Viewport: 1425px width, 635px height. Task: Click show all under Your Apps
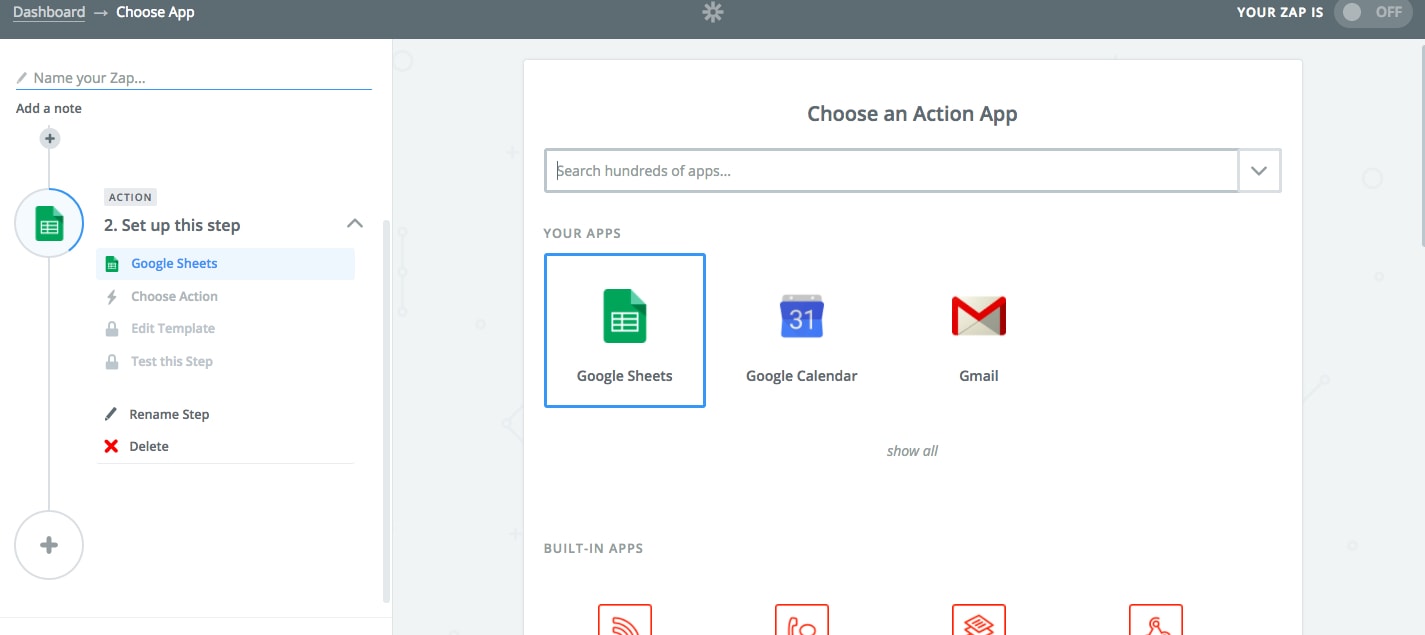coord(912,451)
